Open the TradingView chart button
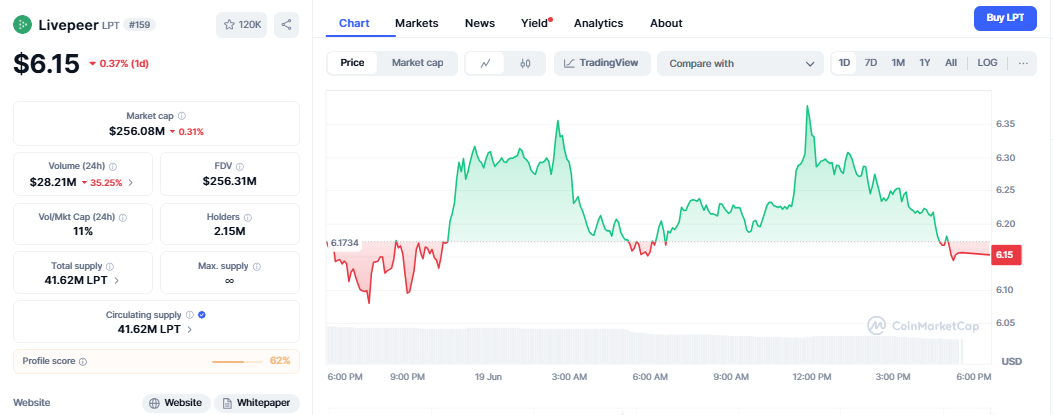Viewport: 1053px width, 415px height. [x=602, y=63]
